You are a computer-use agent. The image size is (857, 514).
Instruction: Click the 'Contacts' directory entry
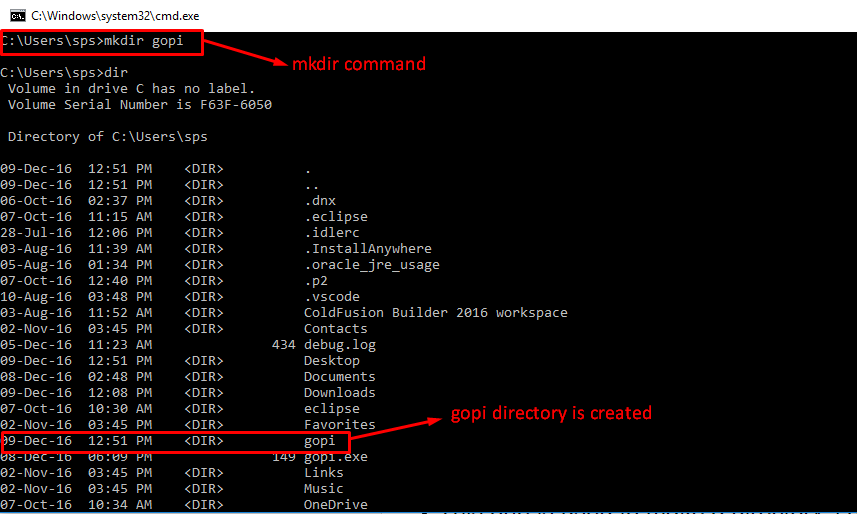(336, 329)
